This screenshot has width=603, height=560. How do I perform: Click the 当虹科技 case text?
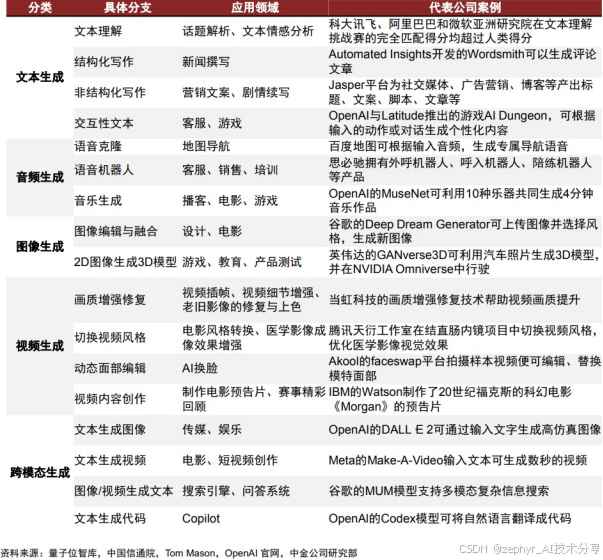pyautogui.click(x=454, y=300)
